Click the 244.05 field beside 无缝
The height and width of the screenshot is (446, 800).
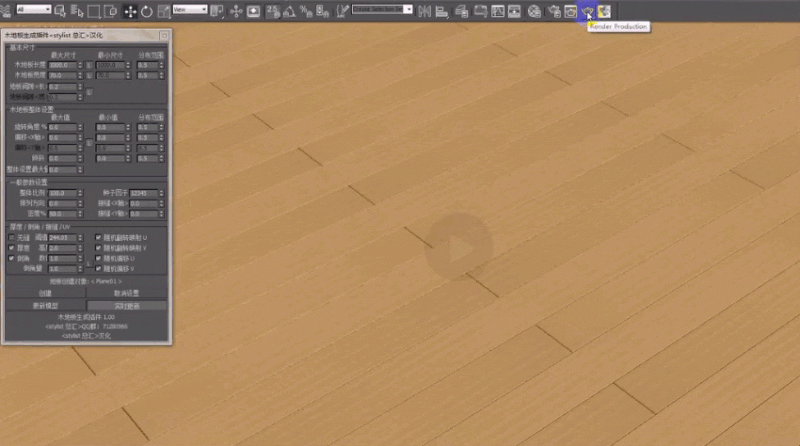(62, 238)
